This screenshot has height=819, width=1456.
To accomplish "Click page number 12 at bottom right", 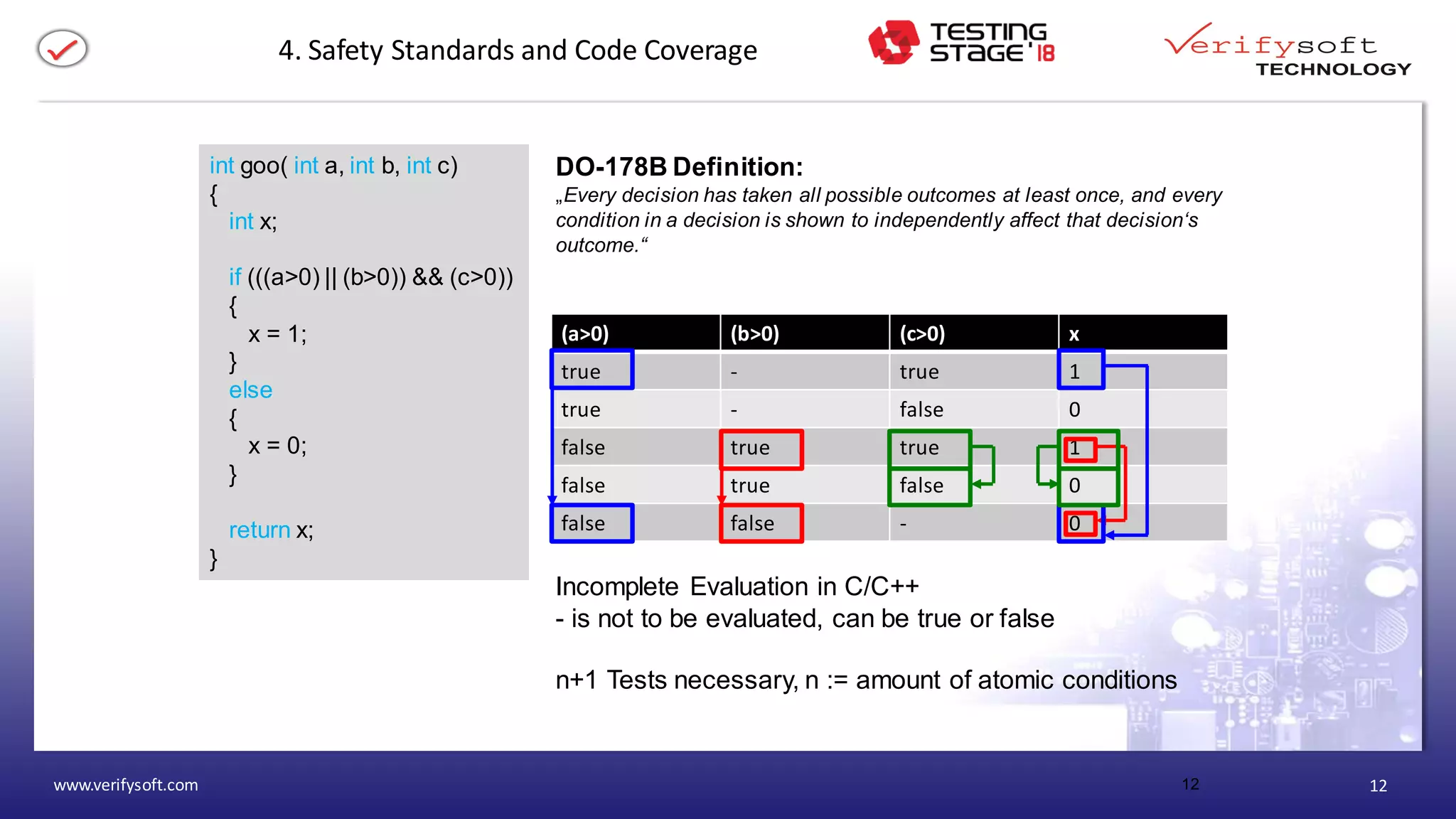I will (1378, 786).
